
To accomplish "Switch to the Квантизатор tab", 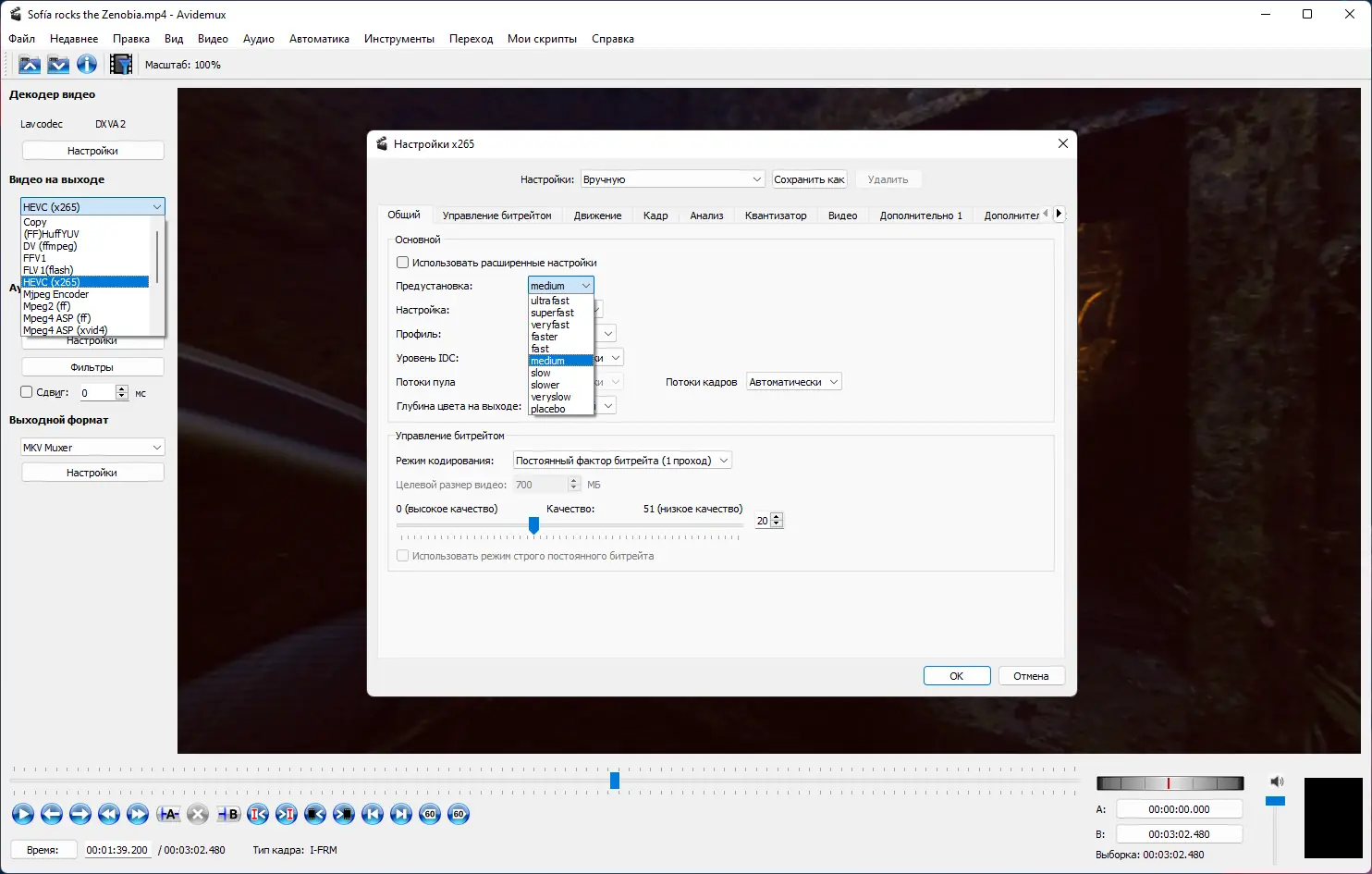I will coord(775,215).
